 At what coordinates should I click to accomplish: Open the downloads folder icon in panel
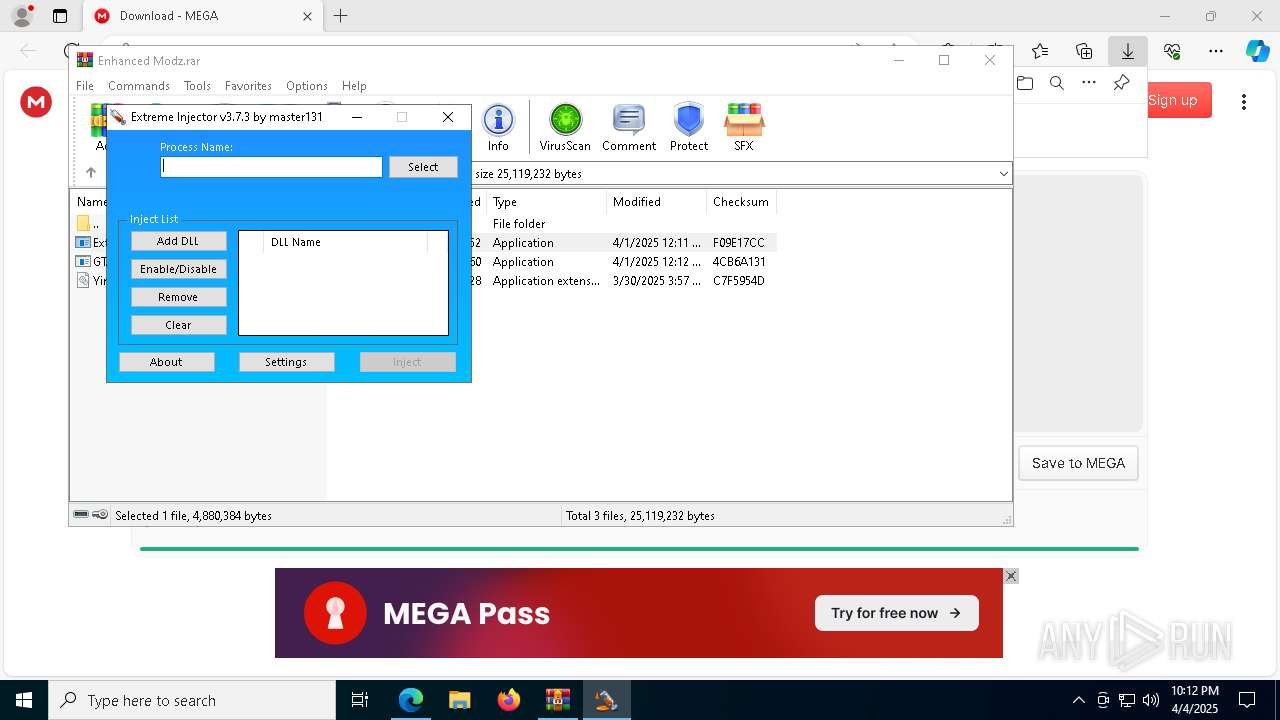pyautogui.click(x=1024, y=83)
